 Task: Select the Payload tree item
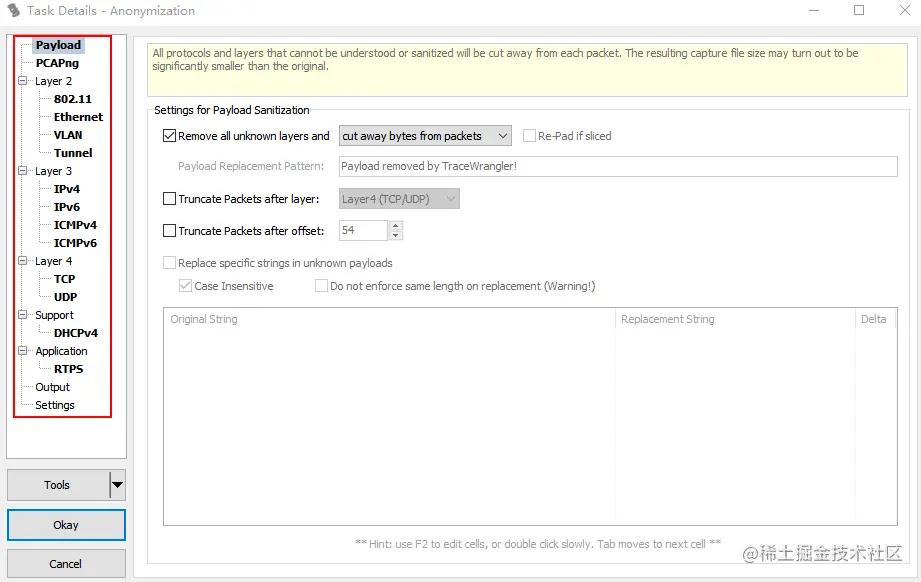point(58,45)
